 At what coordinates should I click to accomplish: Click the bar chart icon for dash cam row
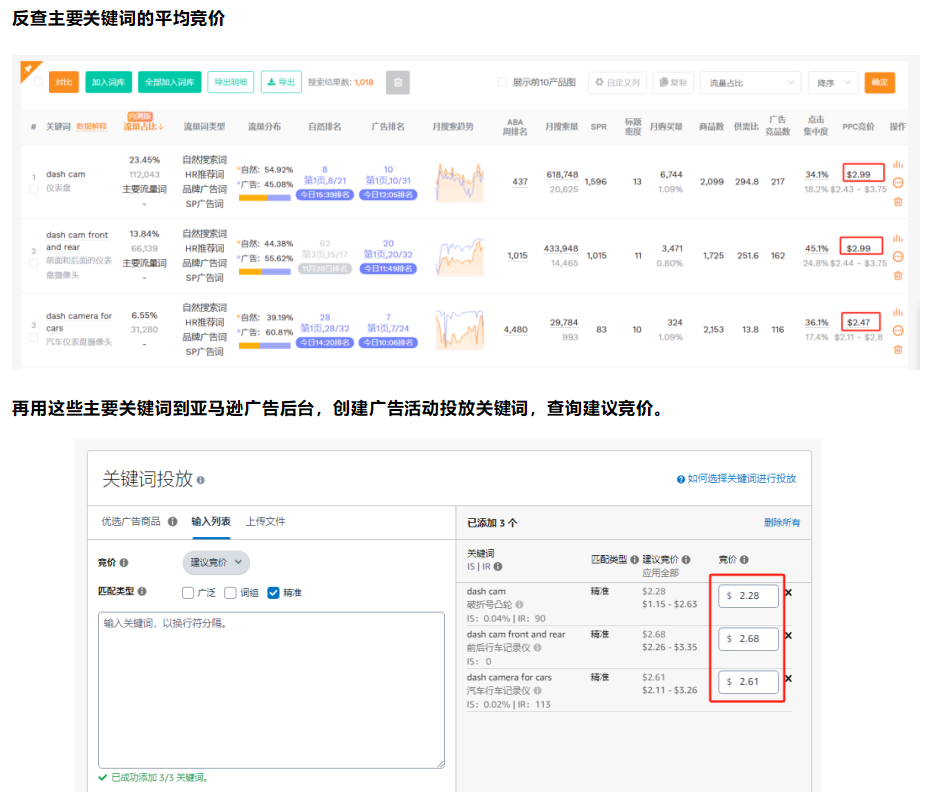[897, 164]
